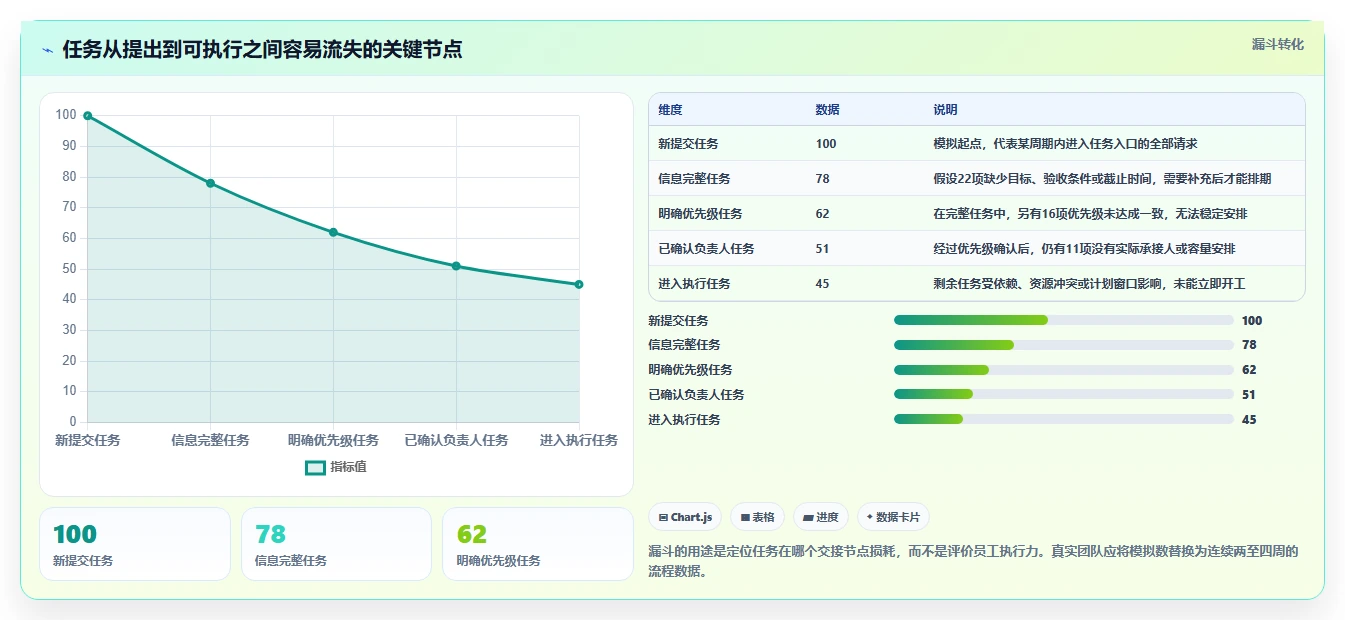Click the description starting with 假设22项
This screenshot has width=1345, height=620.
coord(1102,179)
